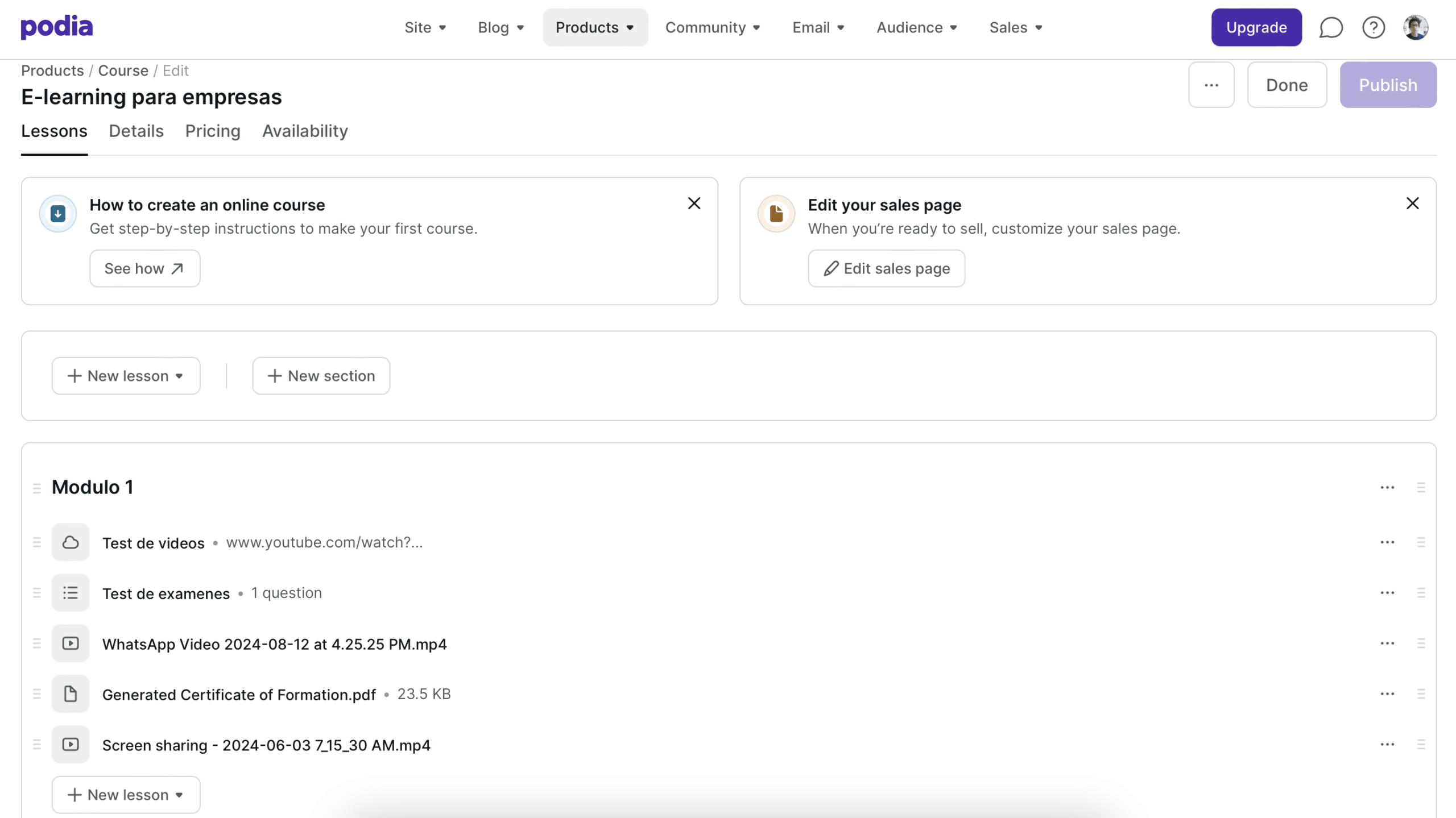Open options for Screen sharing lesson
Image resolution: width=1456 pixels, height=818 pixels.
tap(1387, 745)
